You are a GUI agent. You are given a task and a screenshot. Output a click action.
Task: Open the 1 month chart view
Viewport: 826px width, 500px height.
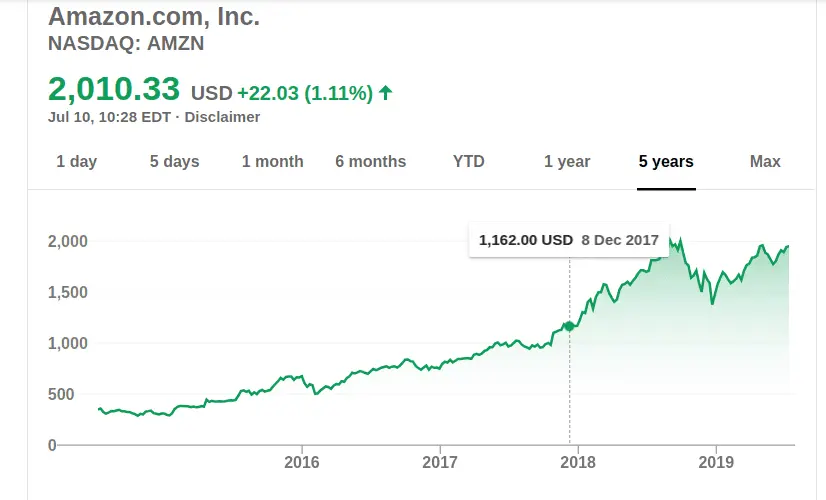tap(272, 161)
